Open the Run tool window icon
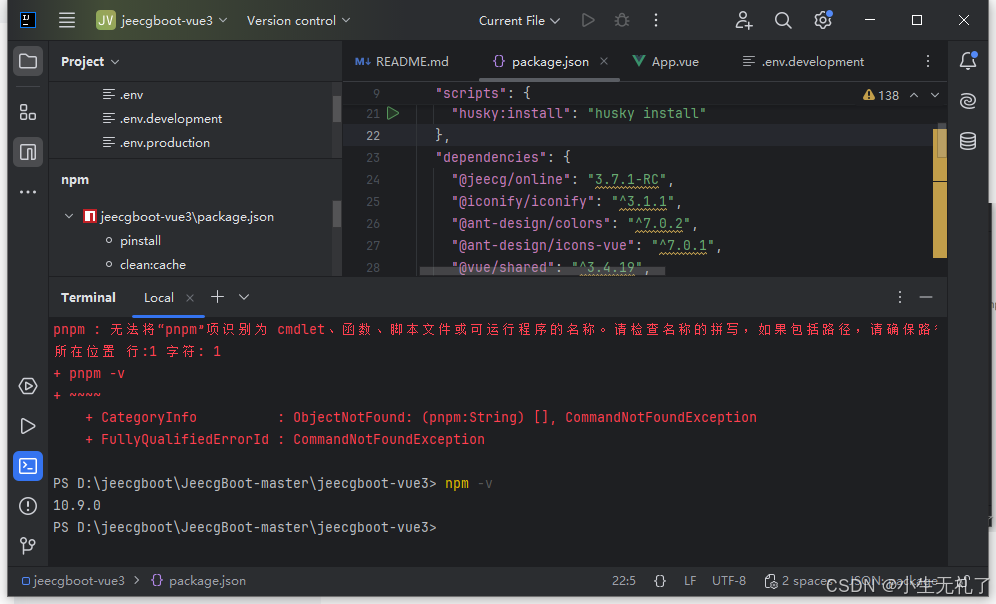This screenshot has width=996, height=604. 28,426
